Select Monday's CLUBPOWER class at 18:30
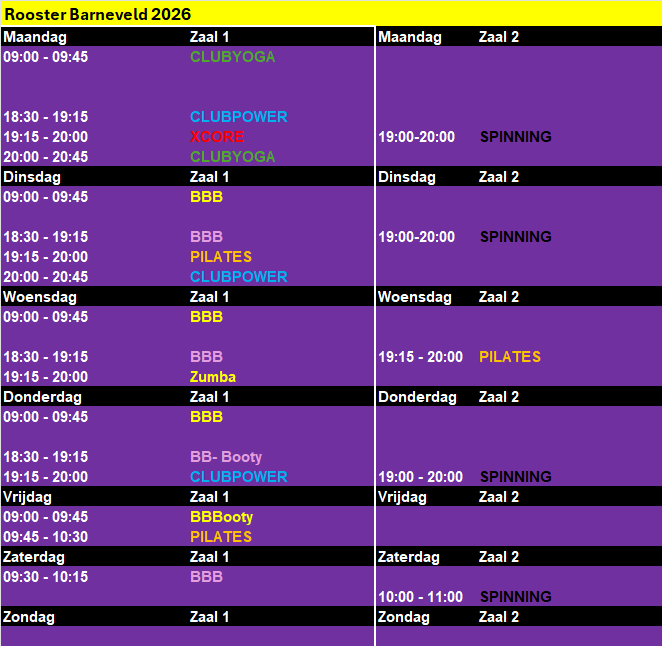Viewport: 662px width, 646px height. (238, 117)
